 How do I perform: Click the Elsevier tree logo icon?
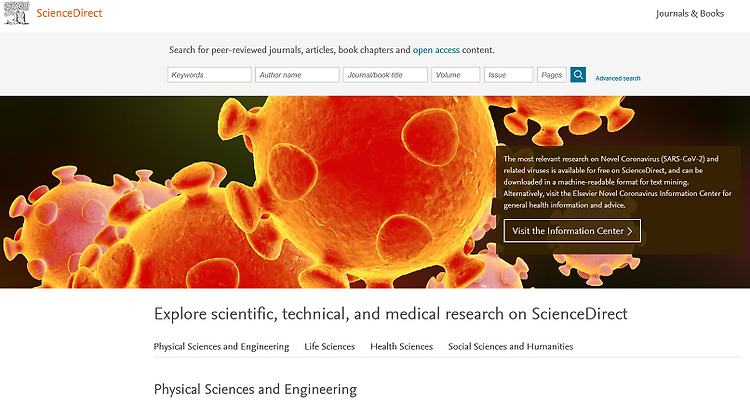click(x=17, y=13)
